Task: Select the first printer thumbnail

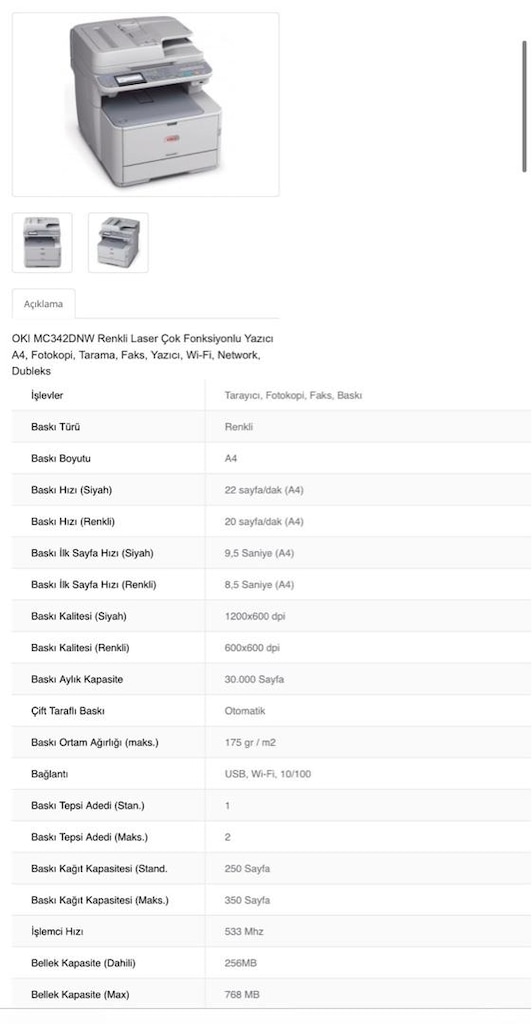Action: point(42,242)
